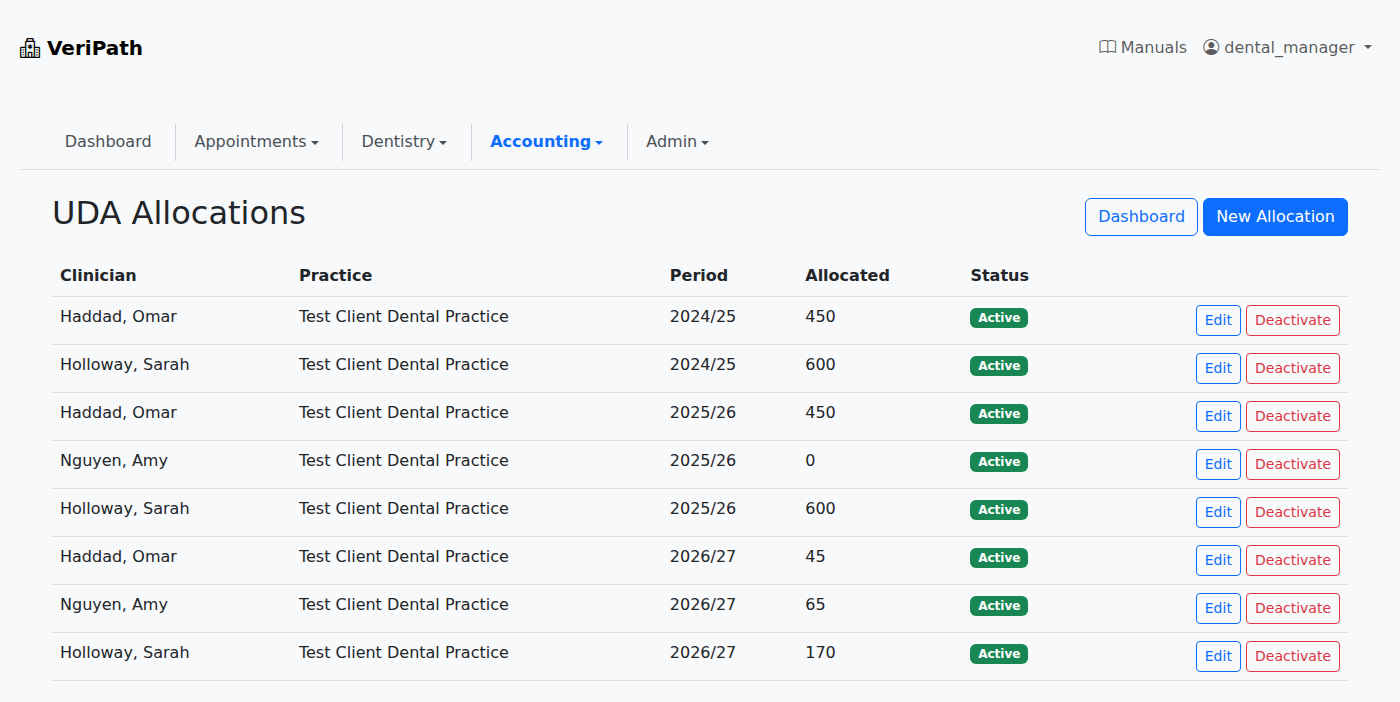The image size is (1400, 702).
Task: Deactivate Nguyen, Amy 2025/26 allocation
Action: [x=1293, y=464]
